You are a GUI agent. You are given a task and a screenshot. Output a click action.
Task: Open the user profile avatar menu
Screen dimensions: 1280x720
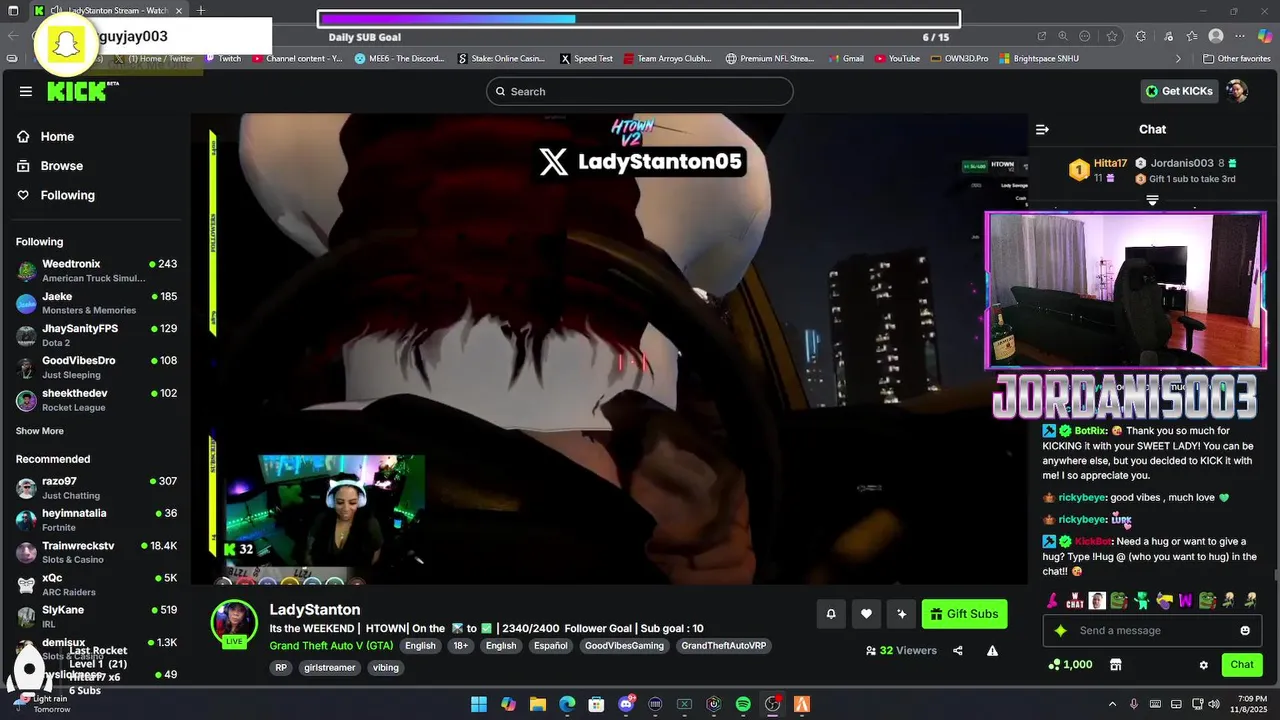tap(1237, 91)
